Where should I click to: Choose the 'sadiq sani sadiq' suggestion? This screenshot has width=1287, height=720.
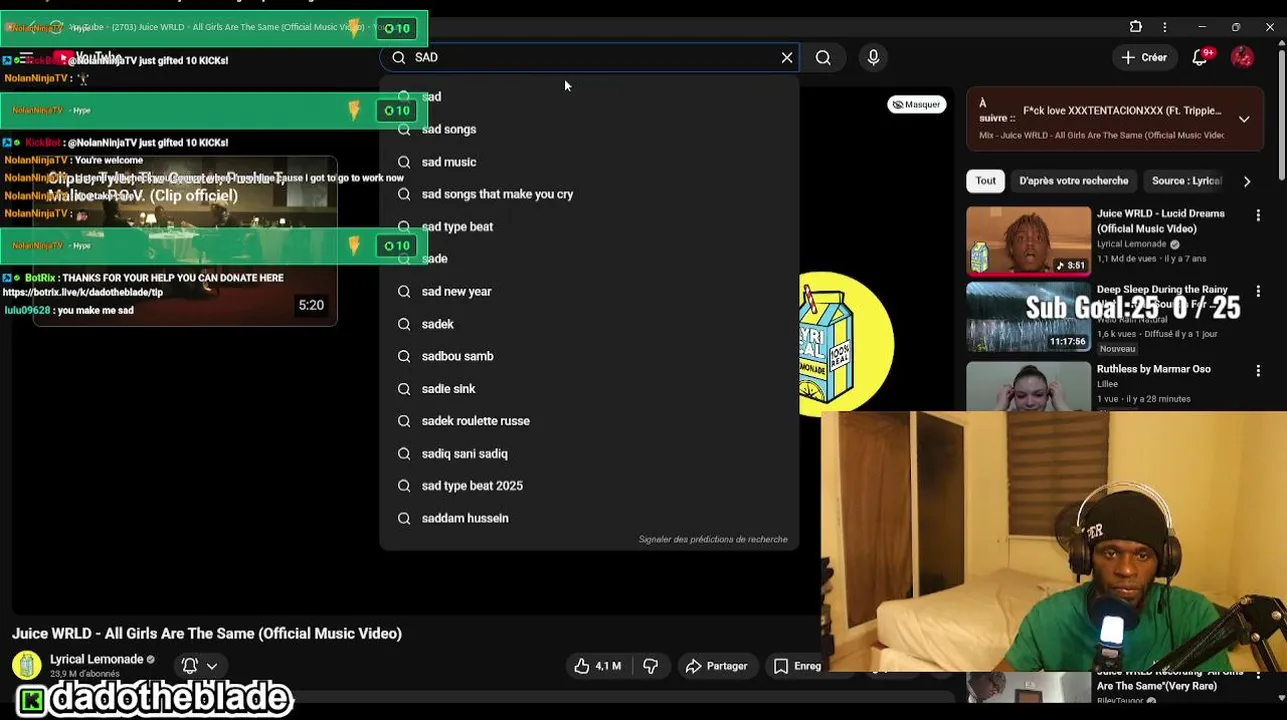589,454
